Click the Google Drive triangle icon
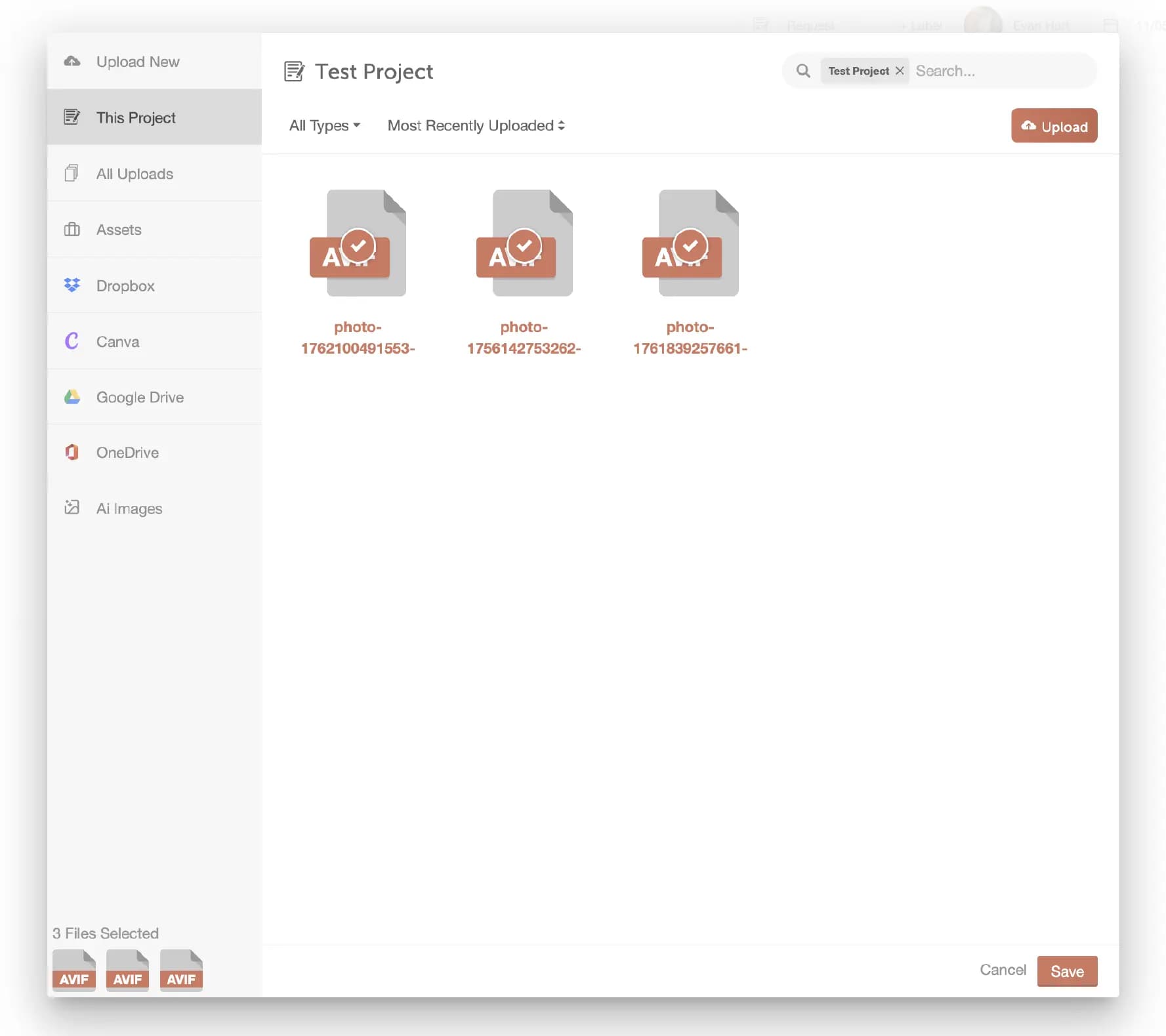 pyautogui.click(x=72, y=397)
